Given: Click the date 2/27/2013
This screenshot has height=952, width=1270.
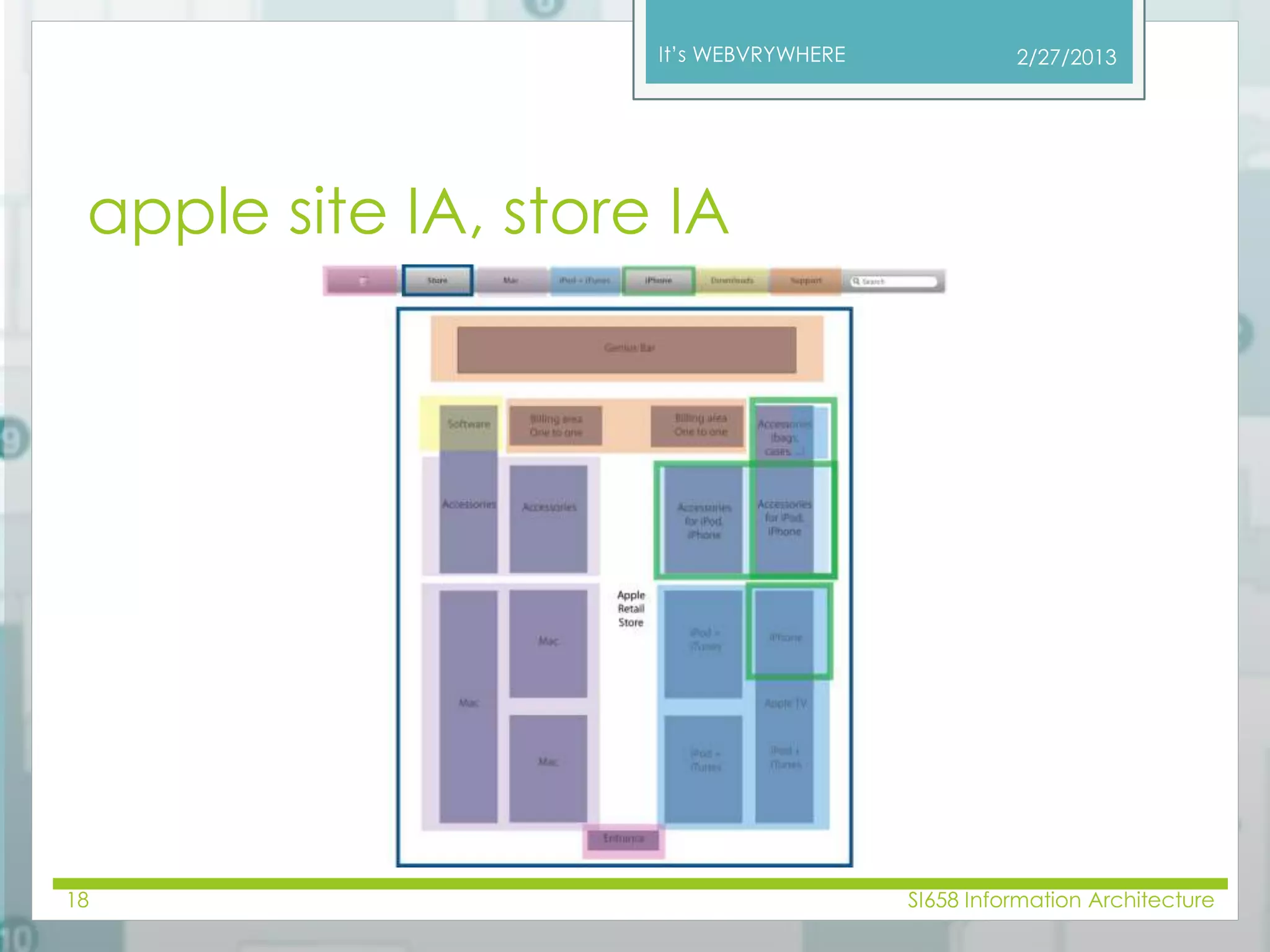Looking at the screenshot, I should [1066, 57].
